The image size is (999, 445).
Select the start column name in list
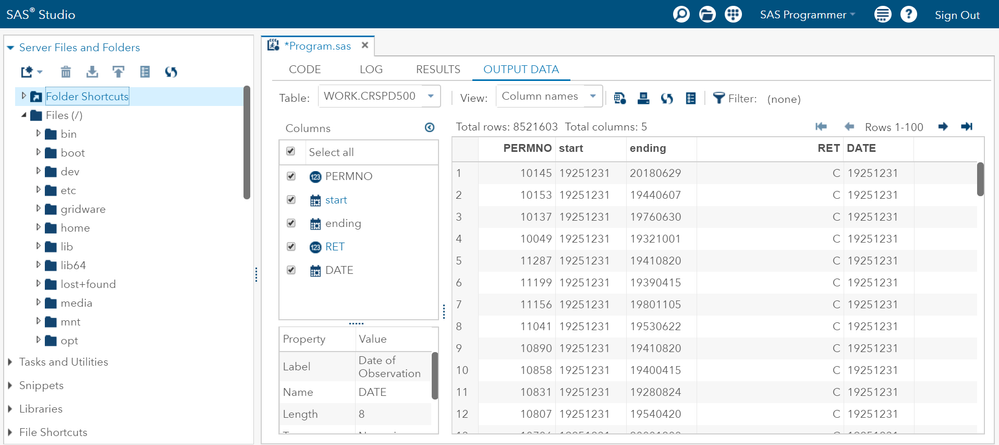(x=336, y=200)
